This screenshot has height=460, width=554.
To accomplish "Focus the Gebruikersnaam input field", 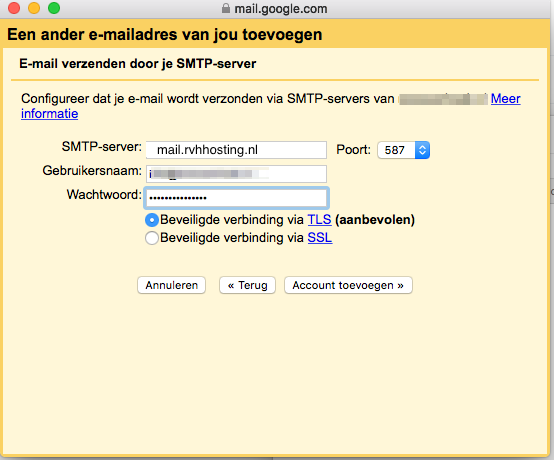I will pyautogui.click(x=236, y=174).
